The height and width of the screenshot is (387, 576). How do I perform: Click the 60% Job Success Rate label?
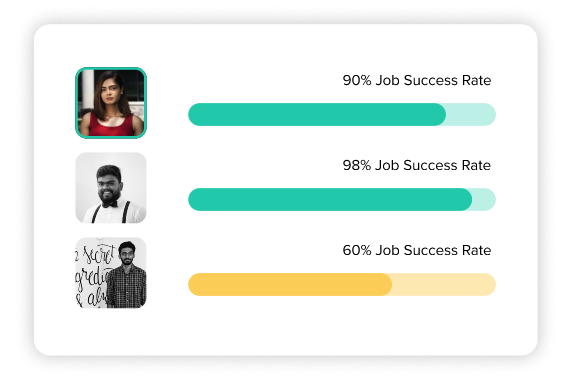417,250
